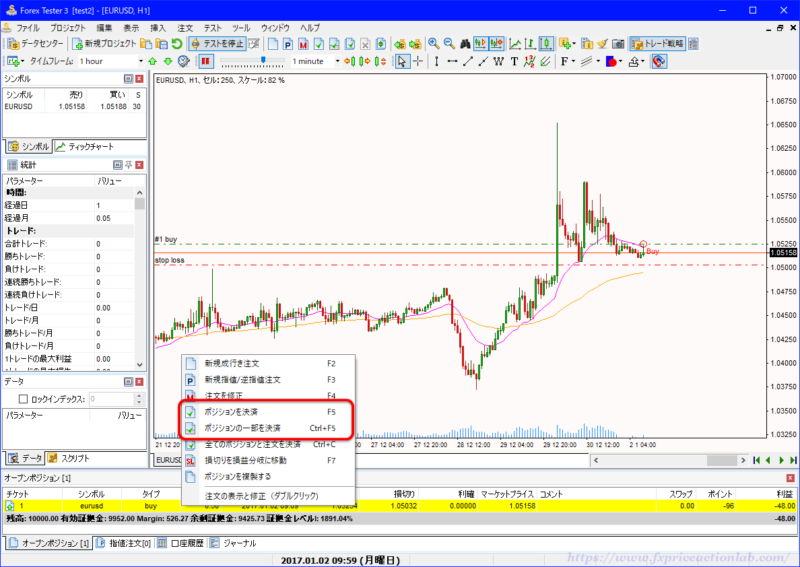The height and width of the screenshot is (567, 800).
Task: Click the zoom out magnifier icon
Action: (448, 44)
